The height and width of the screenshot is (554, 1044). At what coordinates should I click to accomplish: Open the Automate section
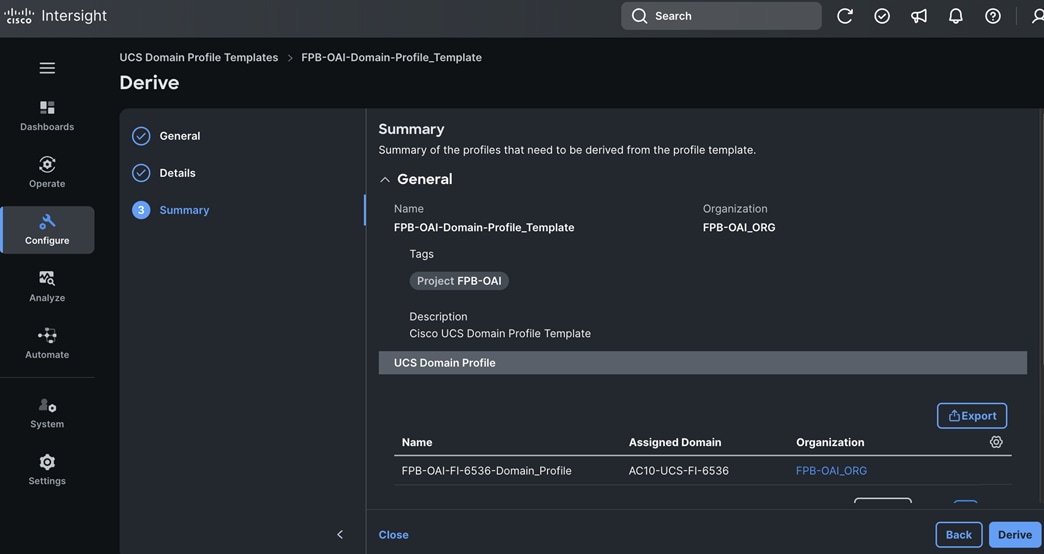click(47, 344)
